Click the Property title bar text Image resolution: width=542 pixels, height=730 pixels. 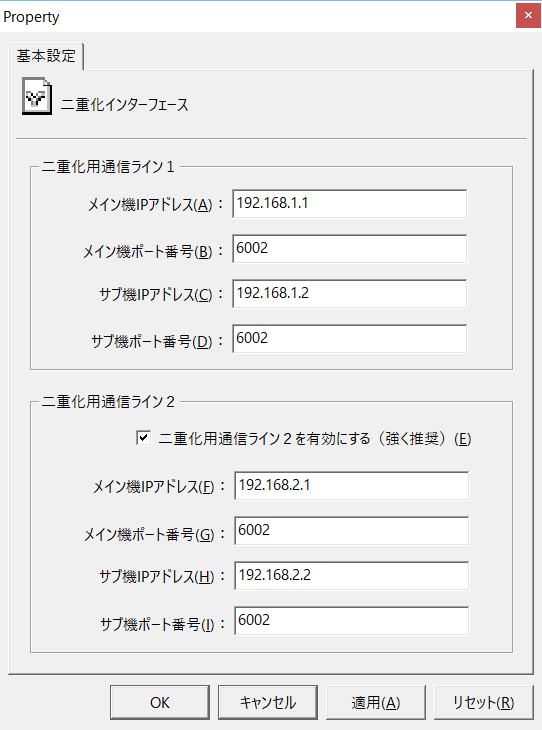31,17
